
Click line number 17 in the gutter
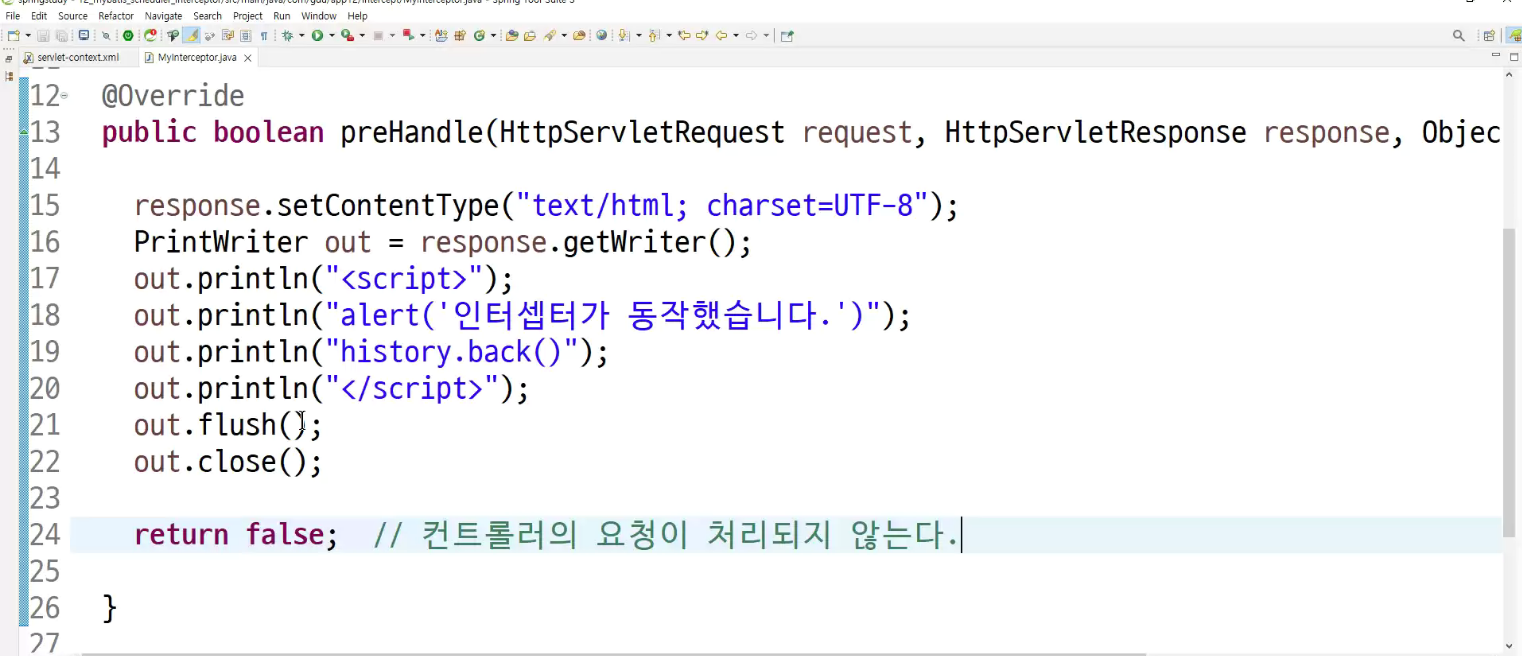(45, 279)
